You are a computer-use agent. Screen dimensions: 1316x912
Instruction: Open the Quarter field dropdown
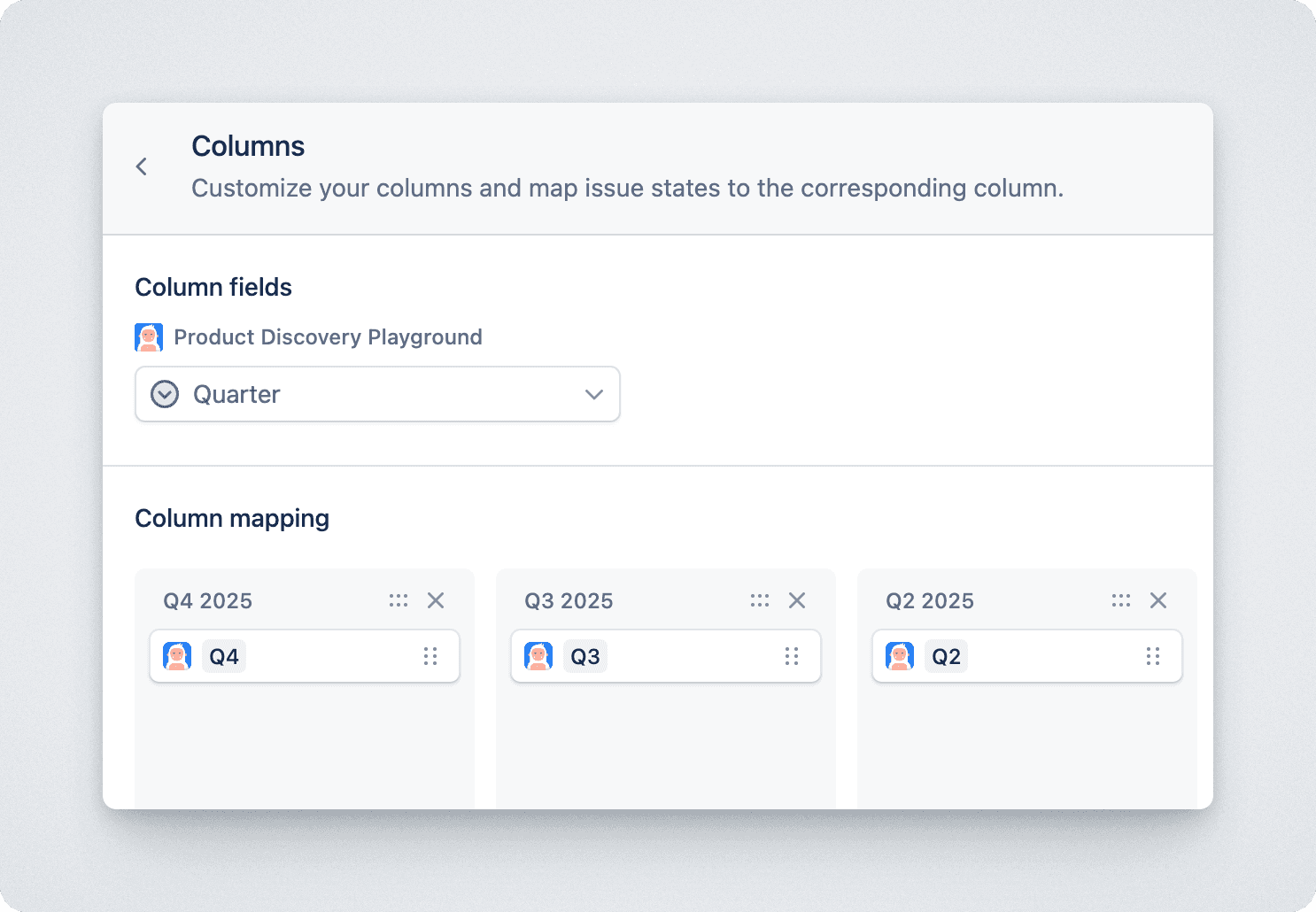(377, 394)
